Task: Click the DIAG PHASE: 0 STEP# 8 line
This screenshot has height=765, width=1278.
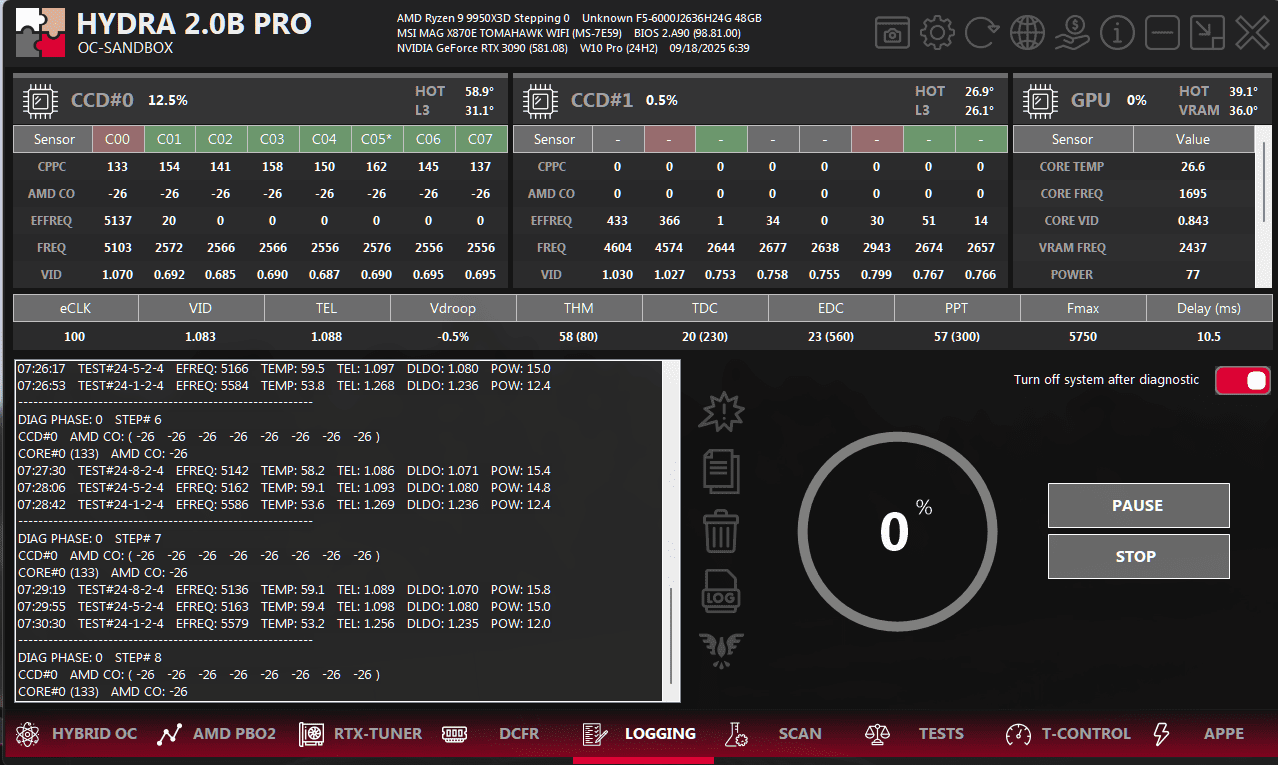Action: (90, 658)
